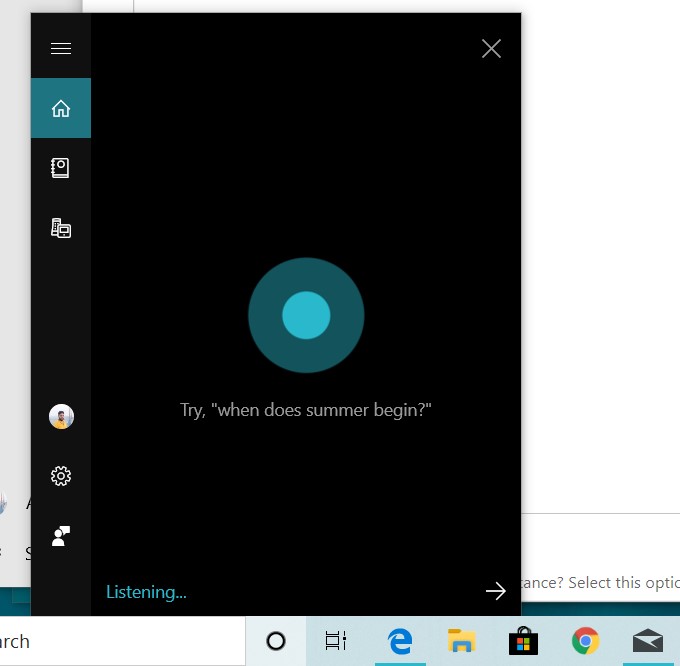
Task: Click the Cortana circle on taskbar
Action: [276, 641]
